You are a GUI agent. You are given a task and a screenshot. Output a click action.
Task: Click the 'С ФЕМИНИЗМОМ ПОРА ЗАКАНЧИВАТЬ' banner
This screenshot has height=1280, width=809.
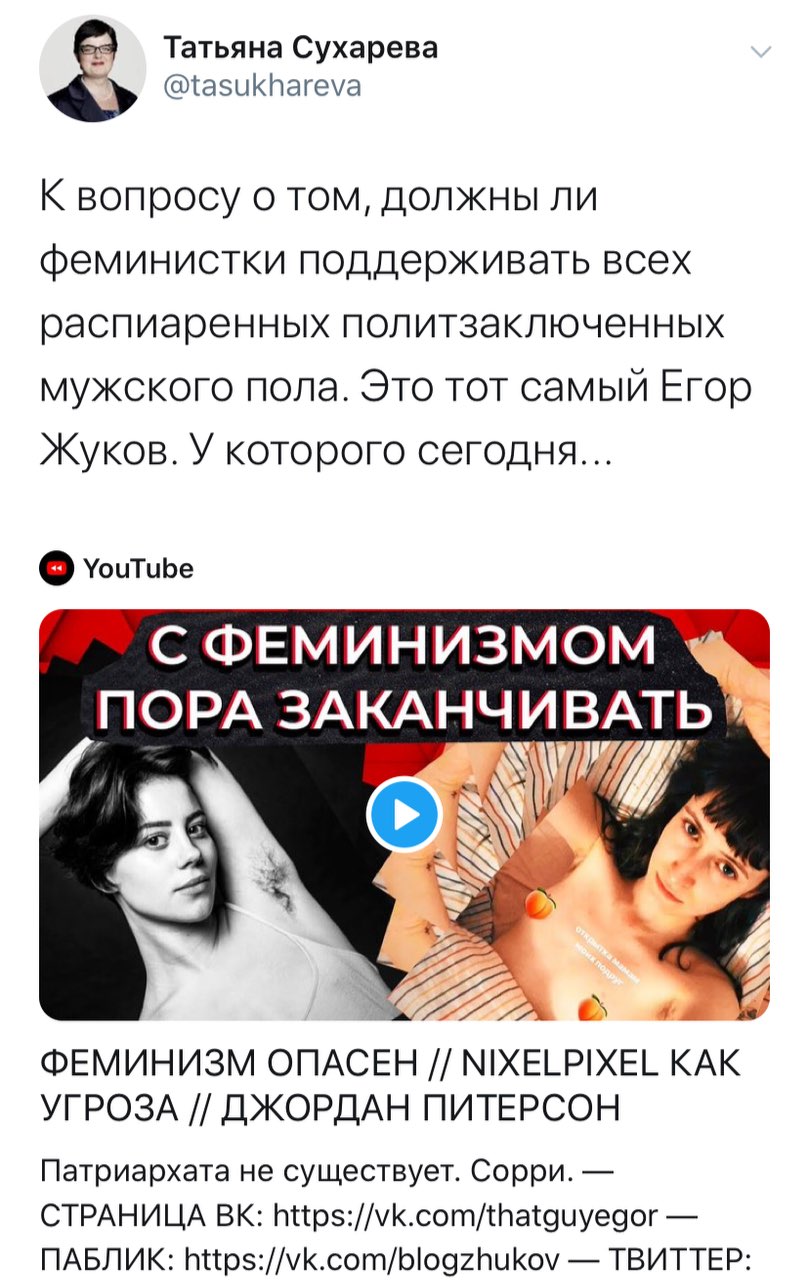pyautogui.click(x=404, y=679)
